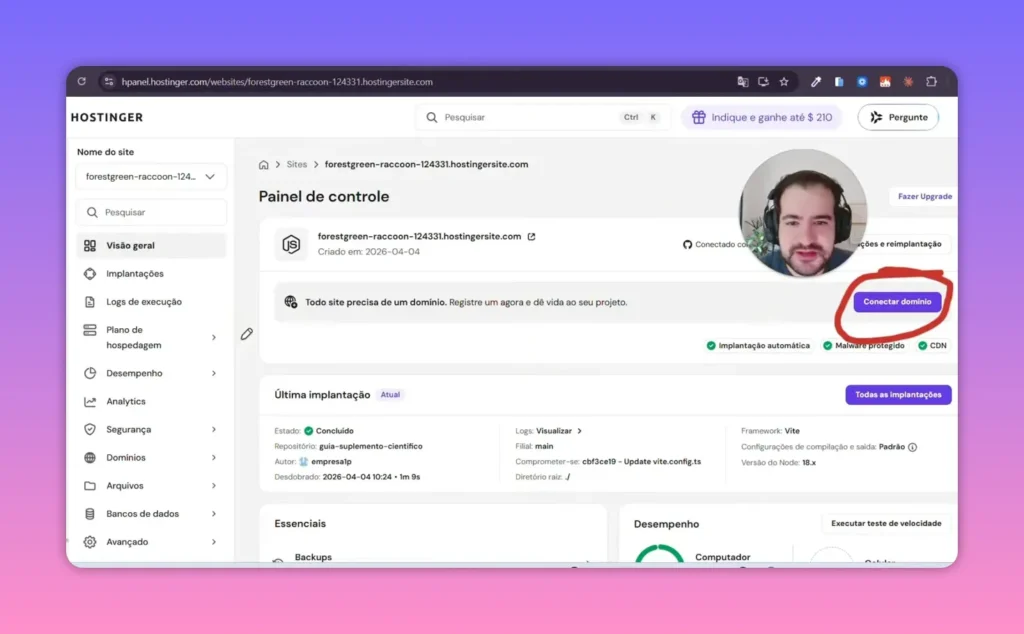
Task: Open the site name dropdown selector
Action: (151, 177)
